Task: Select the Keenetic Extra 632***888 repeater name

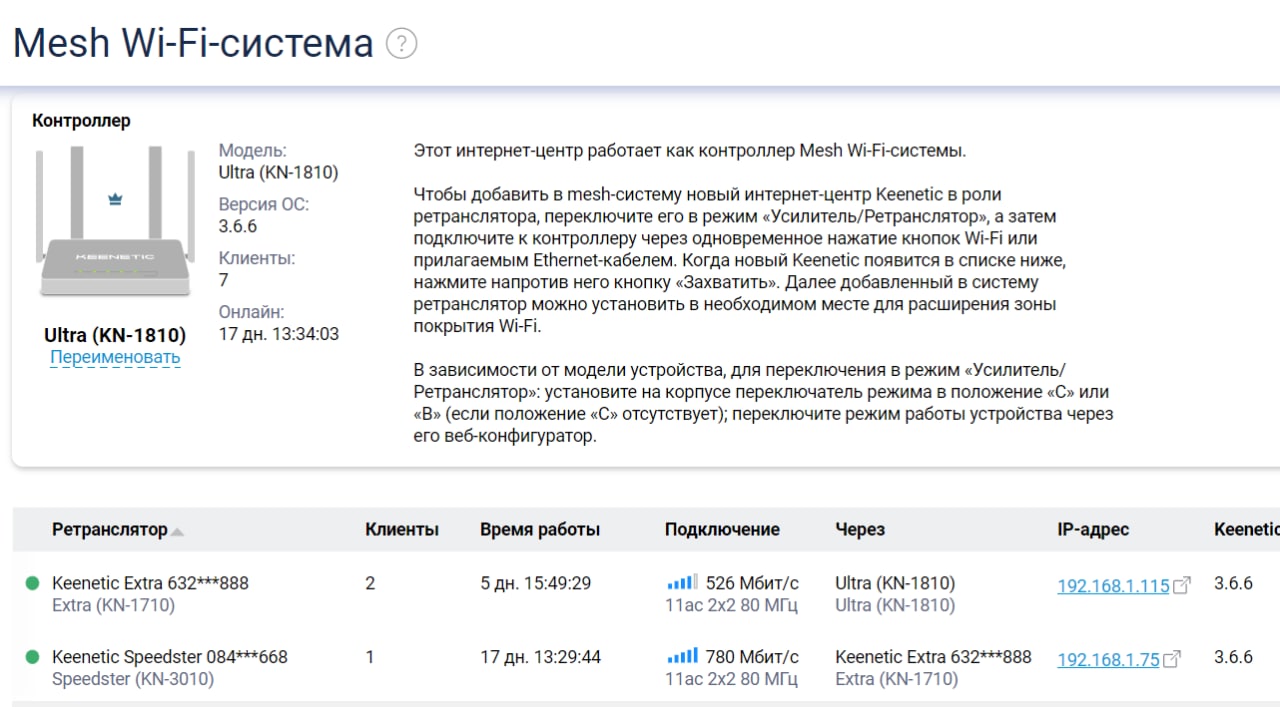Action: [x=150, y=583]
